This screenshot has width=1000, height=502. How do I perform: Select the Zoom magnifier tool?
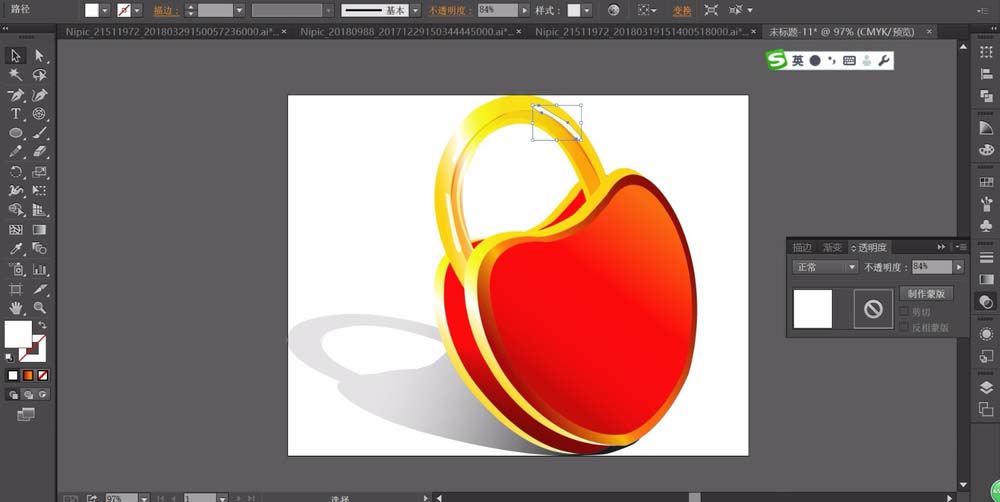click(x=40, y=308)
